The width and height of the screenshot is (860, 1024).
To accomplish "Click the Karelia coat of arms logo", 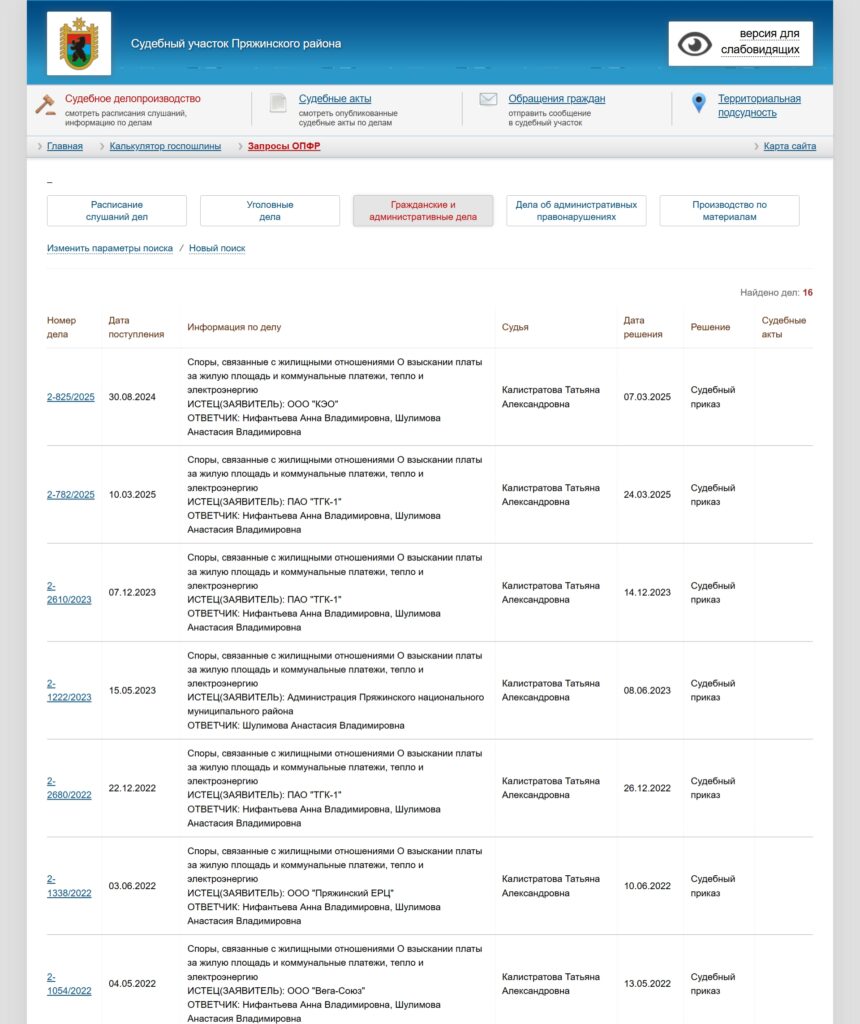I will point(79,44).
